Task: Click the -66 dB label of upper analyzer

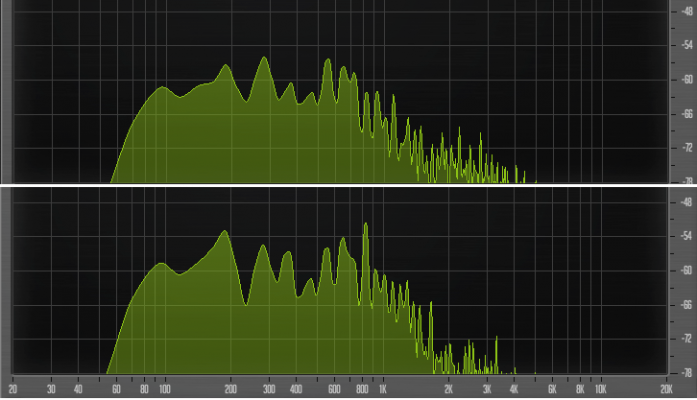Action: tap(687, 114)
